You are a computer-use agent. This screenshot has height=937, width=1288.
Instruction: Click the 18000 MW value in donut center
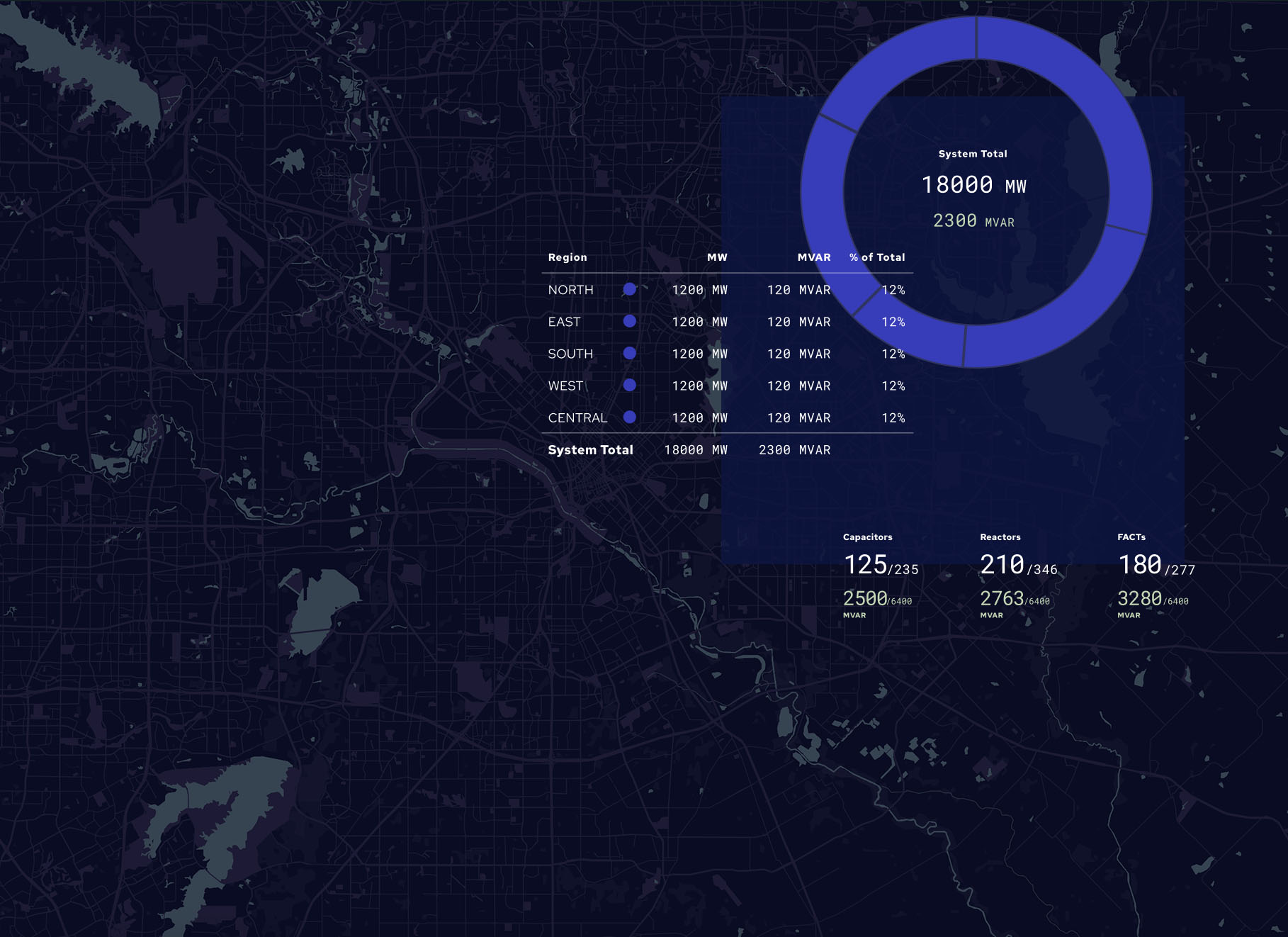pos(973,185)
